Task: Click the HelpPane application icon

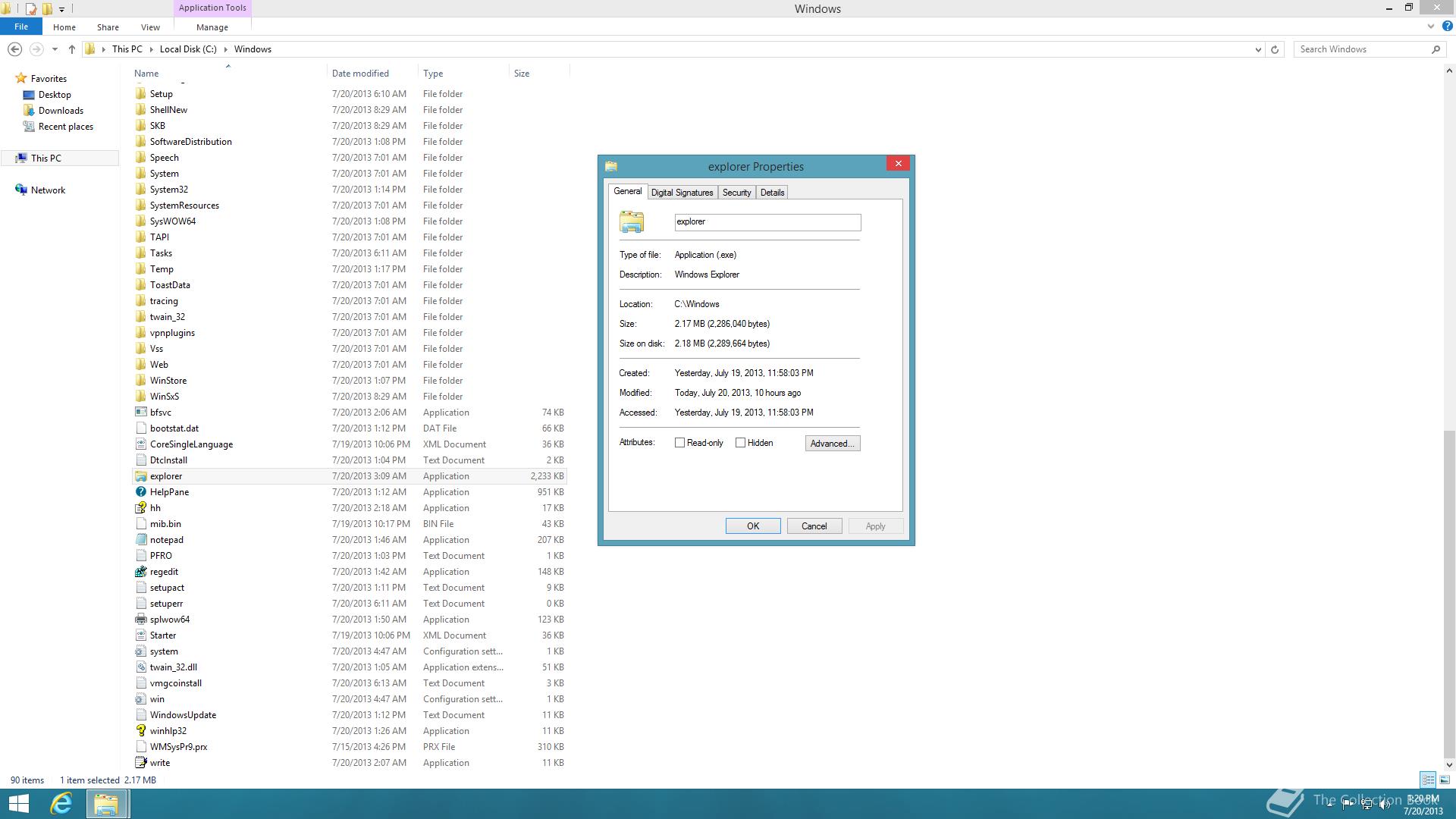Action: coord(140,492)
